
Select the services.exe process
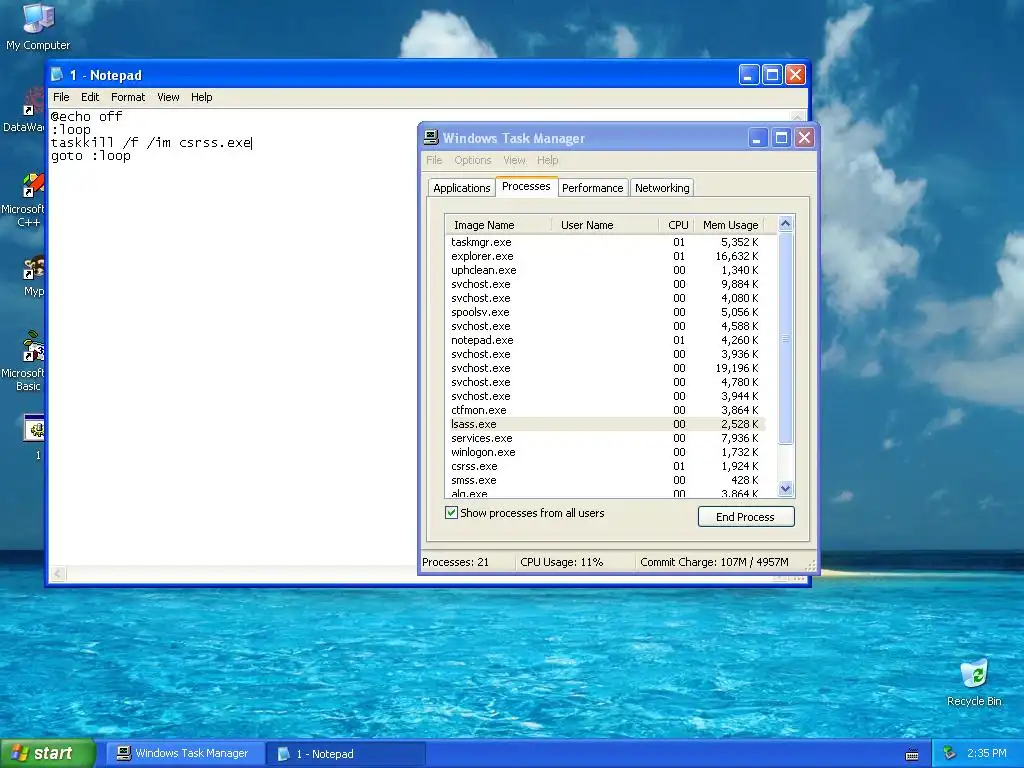605,438
